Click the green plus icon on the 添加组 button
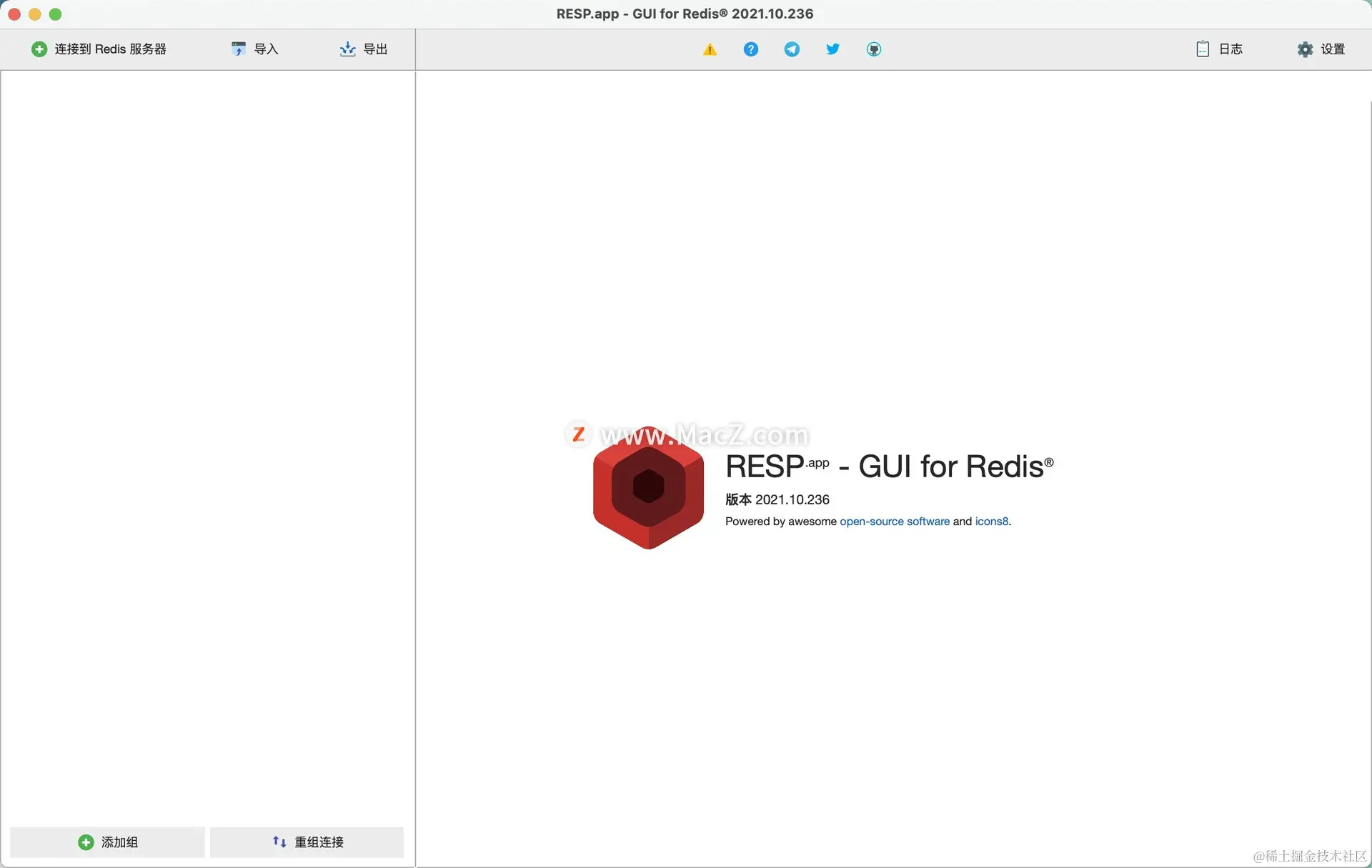The image size is (1372, 868). pos(86,842)
